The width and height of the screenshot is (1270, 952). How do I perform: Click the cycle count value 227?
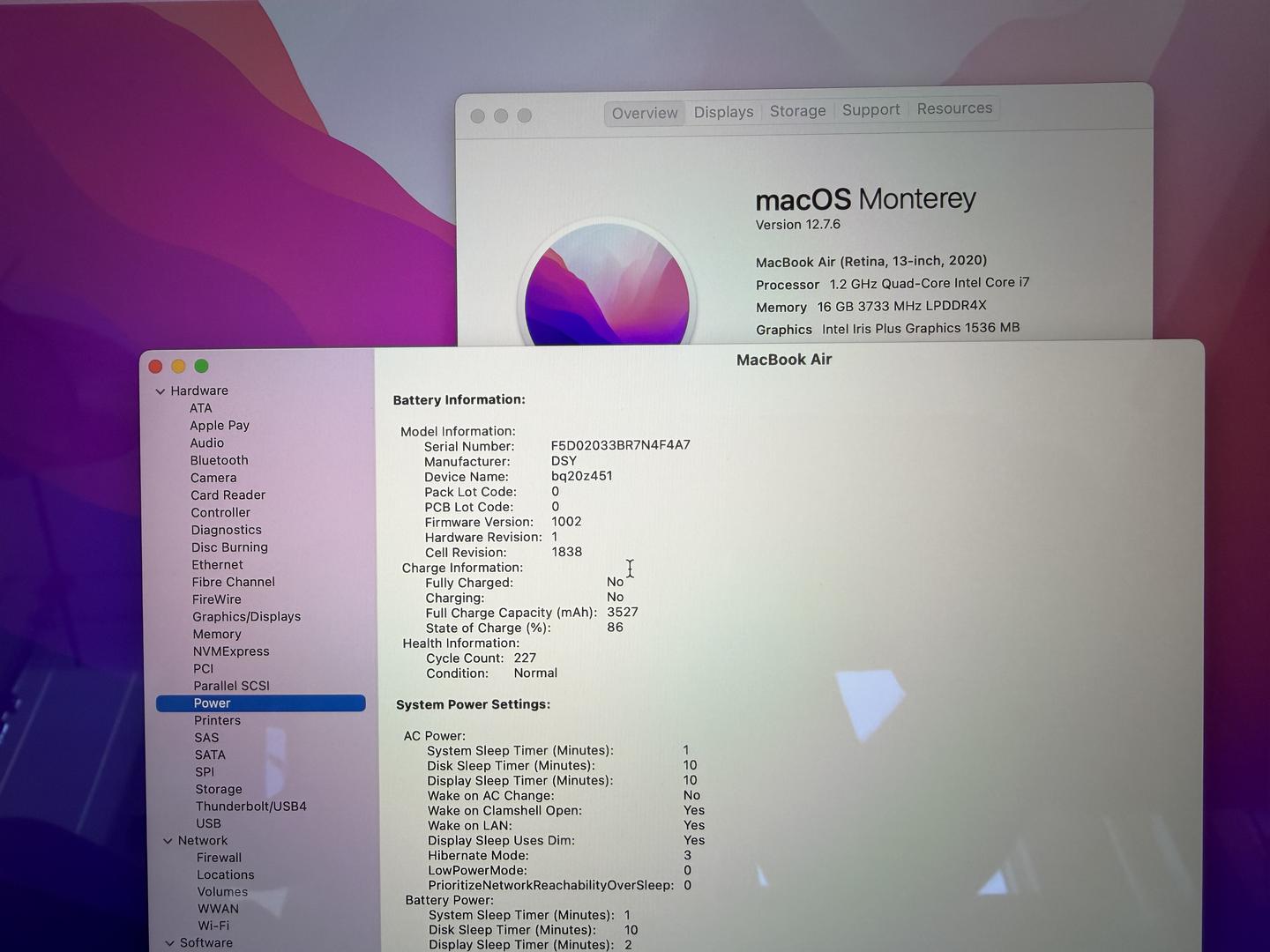[525, 658]
